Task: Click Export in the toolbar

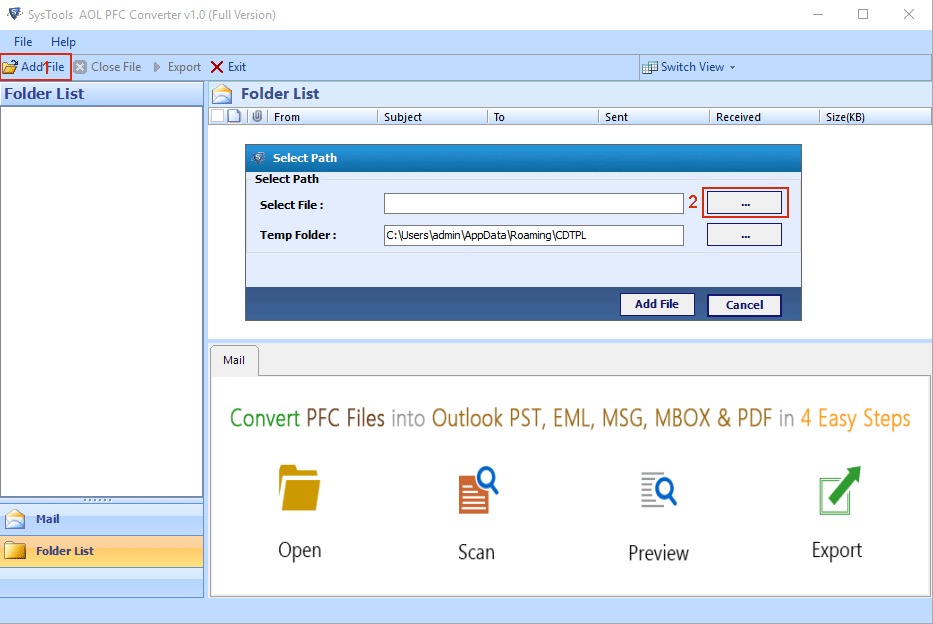Action: (177, 67)
